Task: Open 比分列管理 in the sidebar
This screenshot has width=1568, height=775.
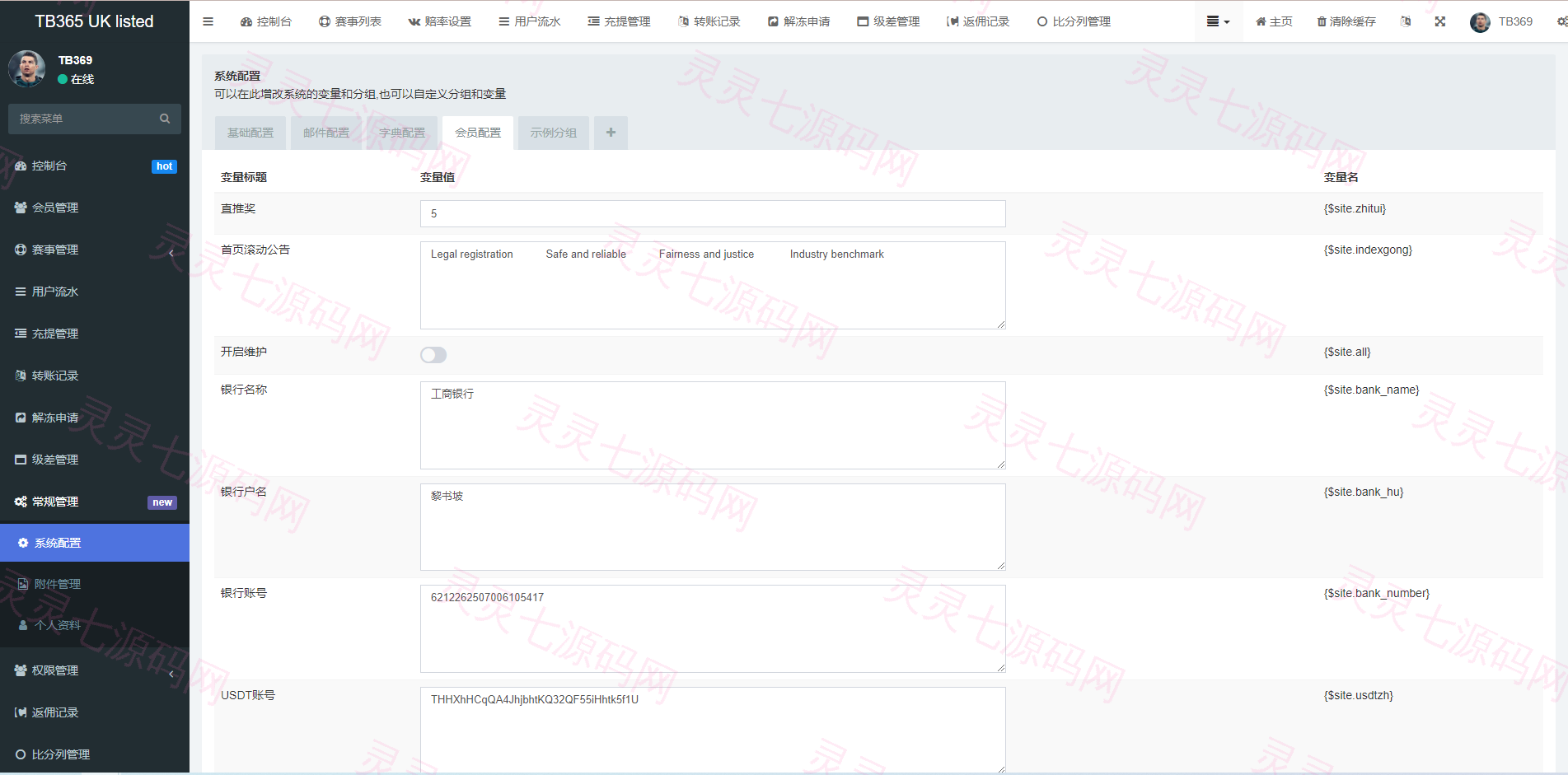Action: pos(95,754)
